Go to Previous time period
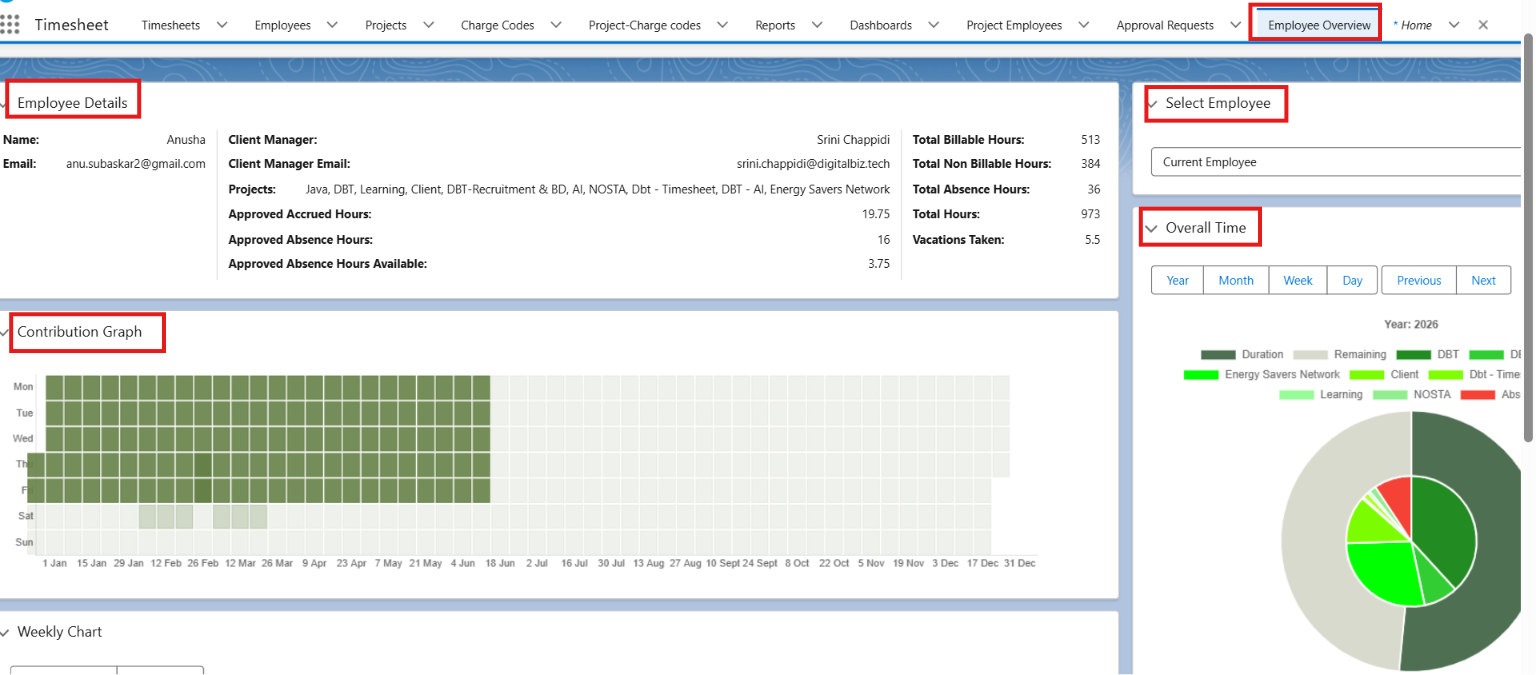Image resolution: width=1536 pixels, height=675 pixels. [1419, 280]
